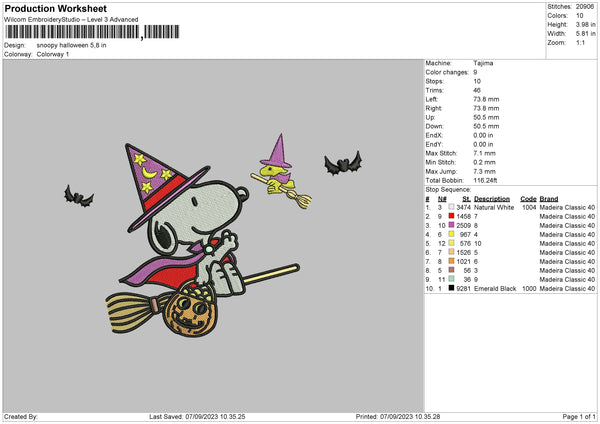Viewport: 600px width, 424px height.
Task: Click the brown swatch in stop 8
Action: tap(451, 270)
